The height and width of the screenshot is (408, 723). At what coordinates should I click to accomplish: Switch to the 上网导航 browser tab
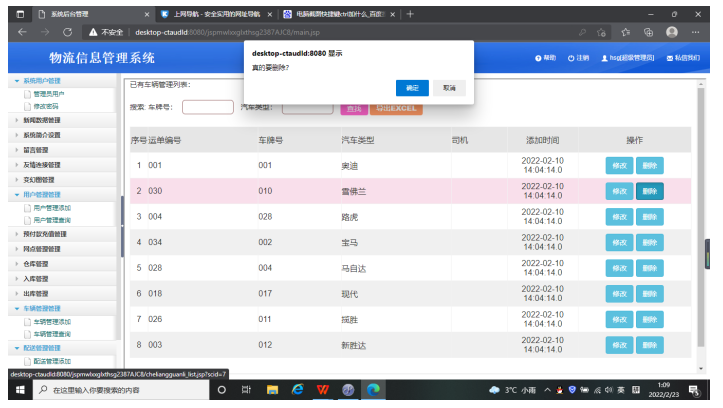tap(216, 14)
